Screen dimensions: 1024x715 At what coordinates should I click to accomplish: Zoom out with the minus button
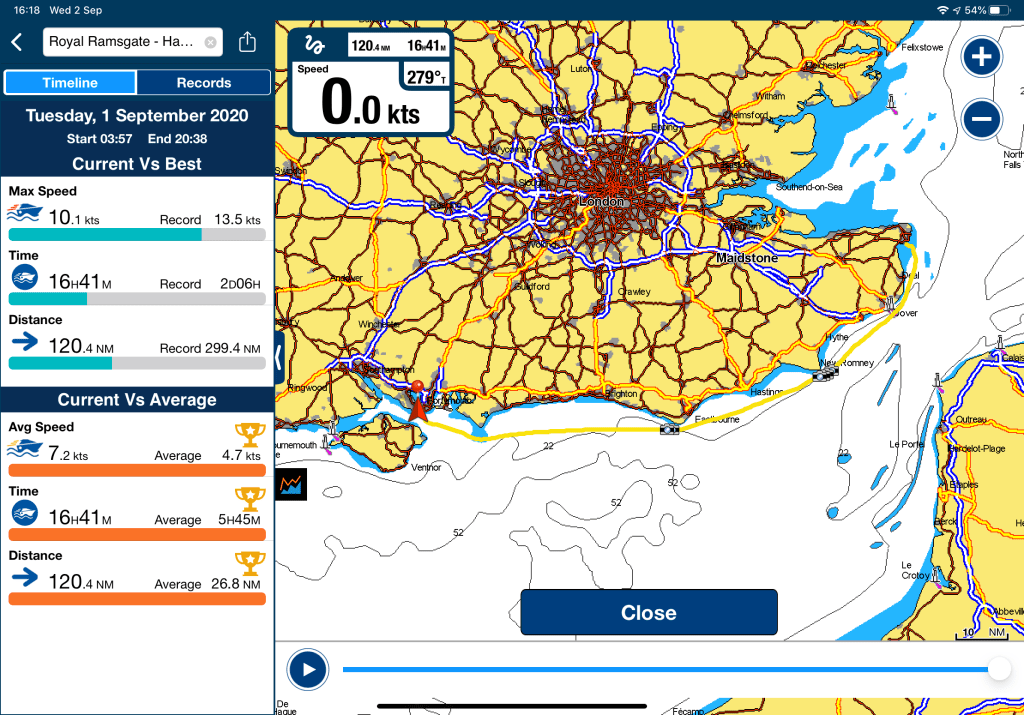(981, 120)
